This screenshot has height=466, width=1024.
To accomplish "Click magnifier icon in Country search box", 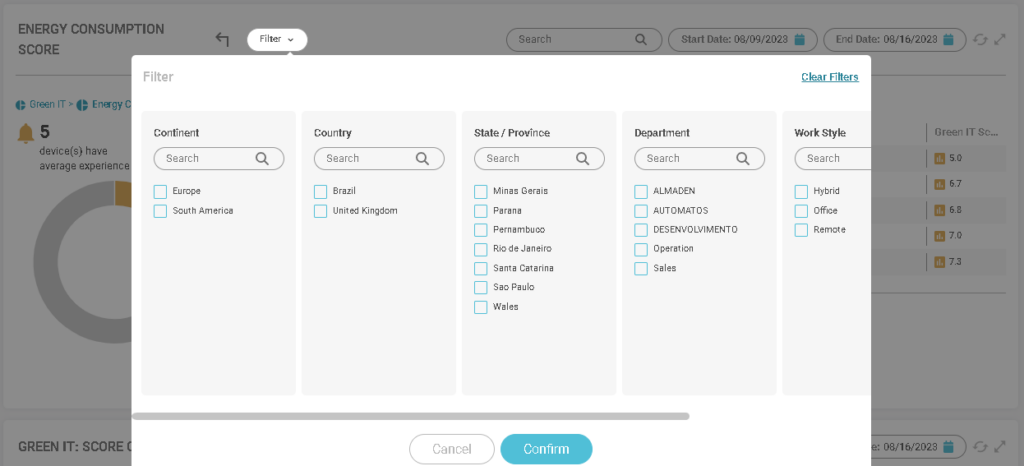I will 422,158.
